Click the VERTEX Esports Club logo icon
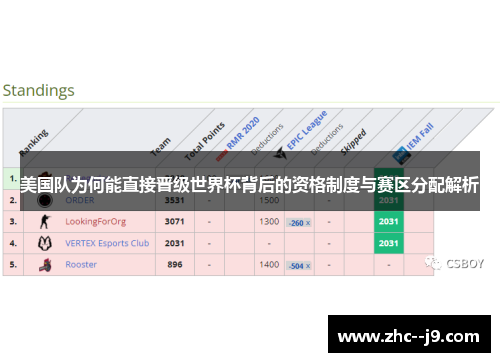 pyautogui.click(x=45, y=243)
